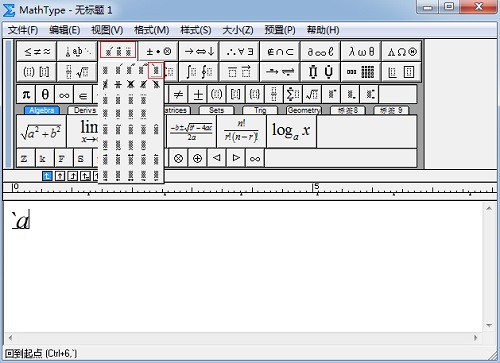Insert the pi symbol from the small bar
The width and height of the screenshot is (500, 363).
[26, 94]
